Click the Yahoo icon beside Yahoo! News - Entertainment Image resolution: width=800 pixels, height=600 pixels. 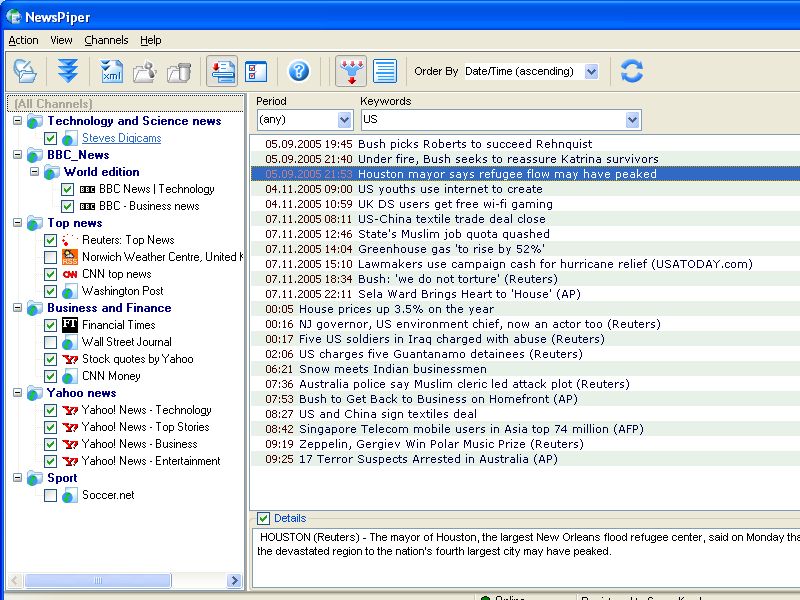(x=70, y=461)
